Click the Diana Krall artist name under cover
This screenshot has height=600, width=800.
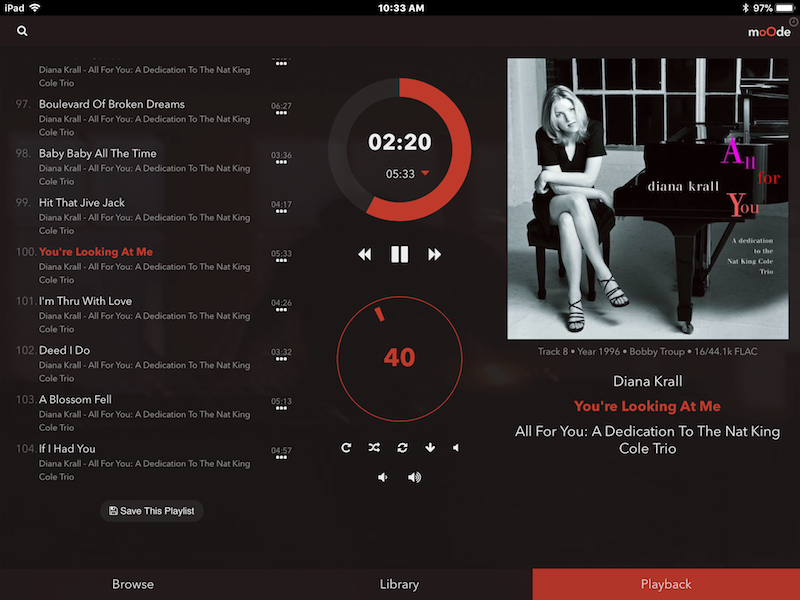[x=647, y=381]
